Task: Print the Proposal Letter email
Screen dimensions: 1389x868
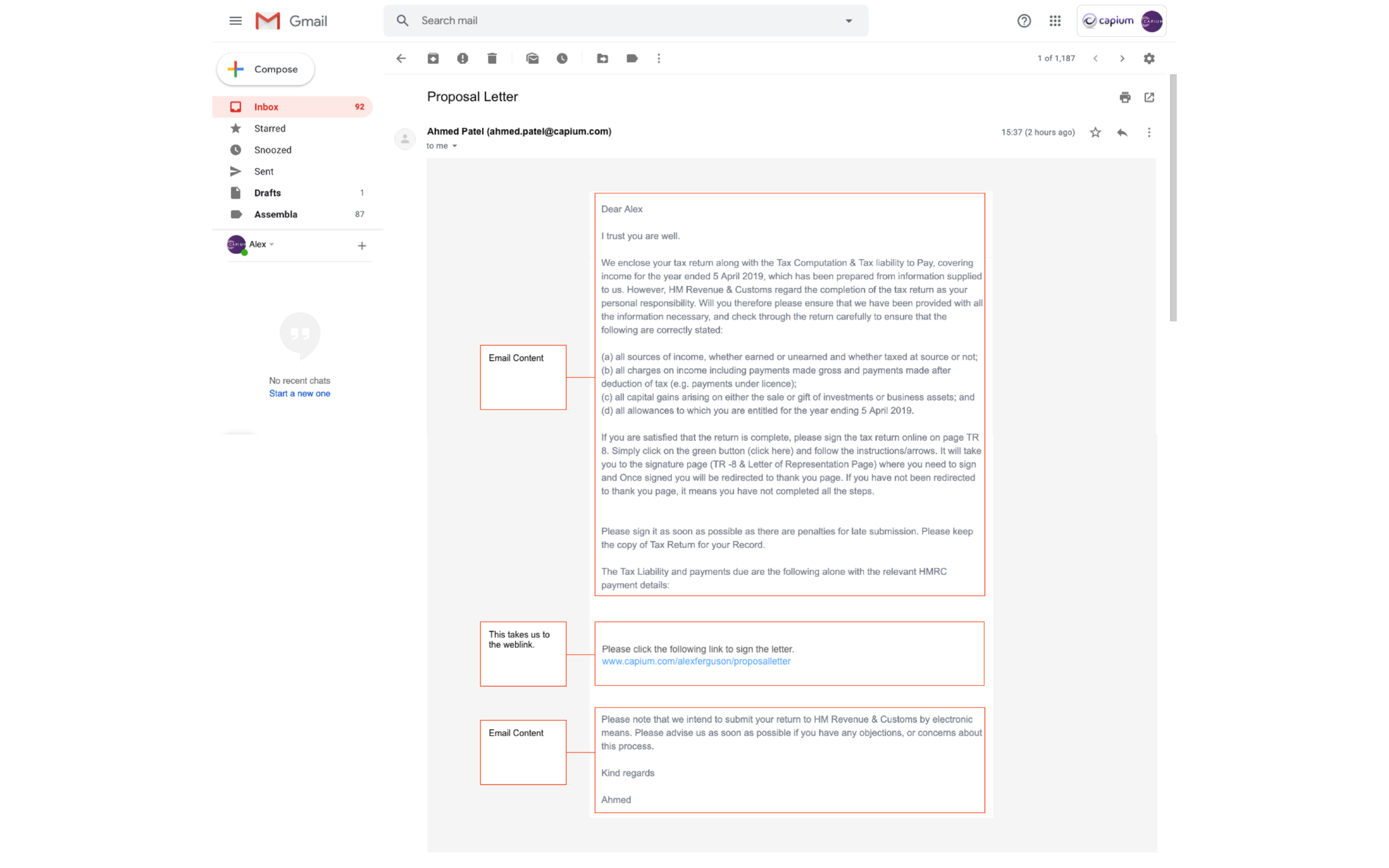Action: 1125,98
